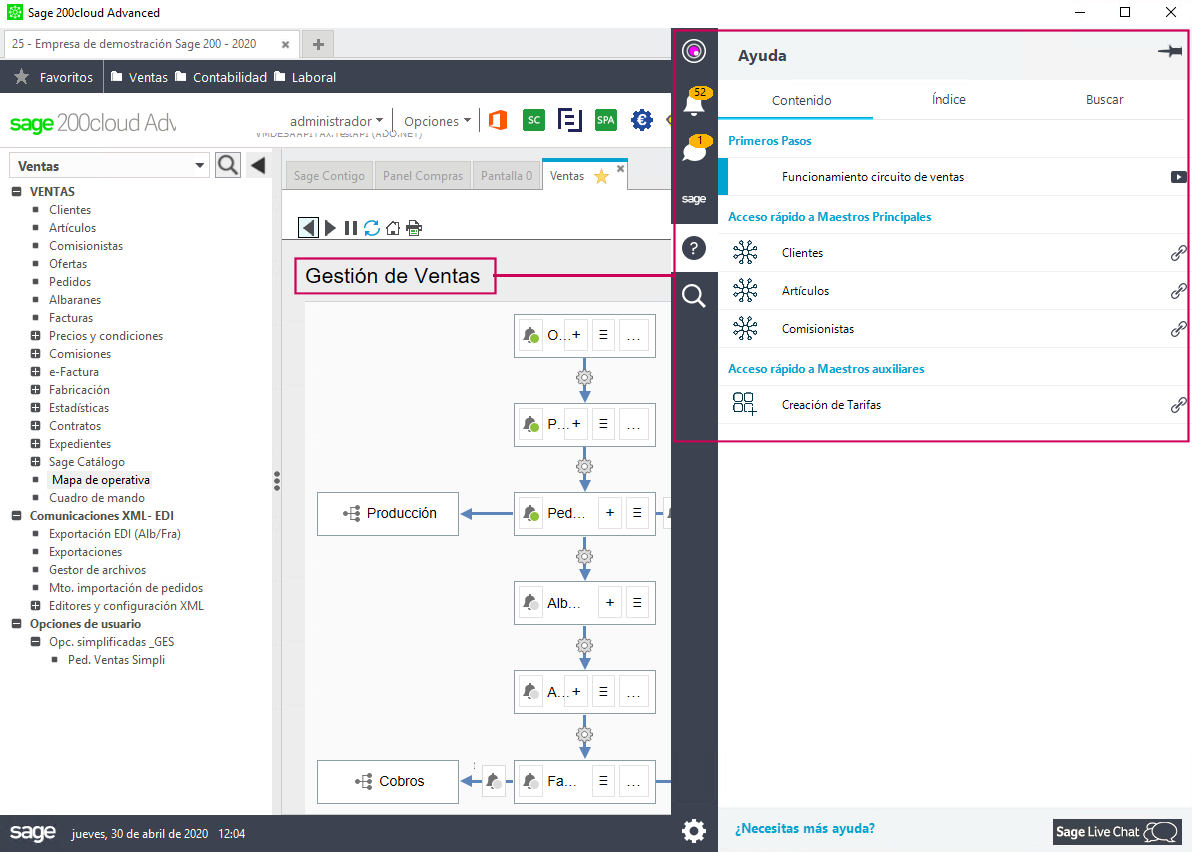This screenshot has height=852, width=1192.
Task: Click the green SC toolbar icon
Action: pos(534,120)
